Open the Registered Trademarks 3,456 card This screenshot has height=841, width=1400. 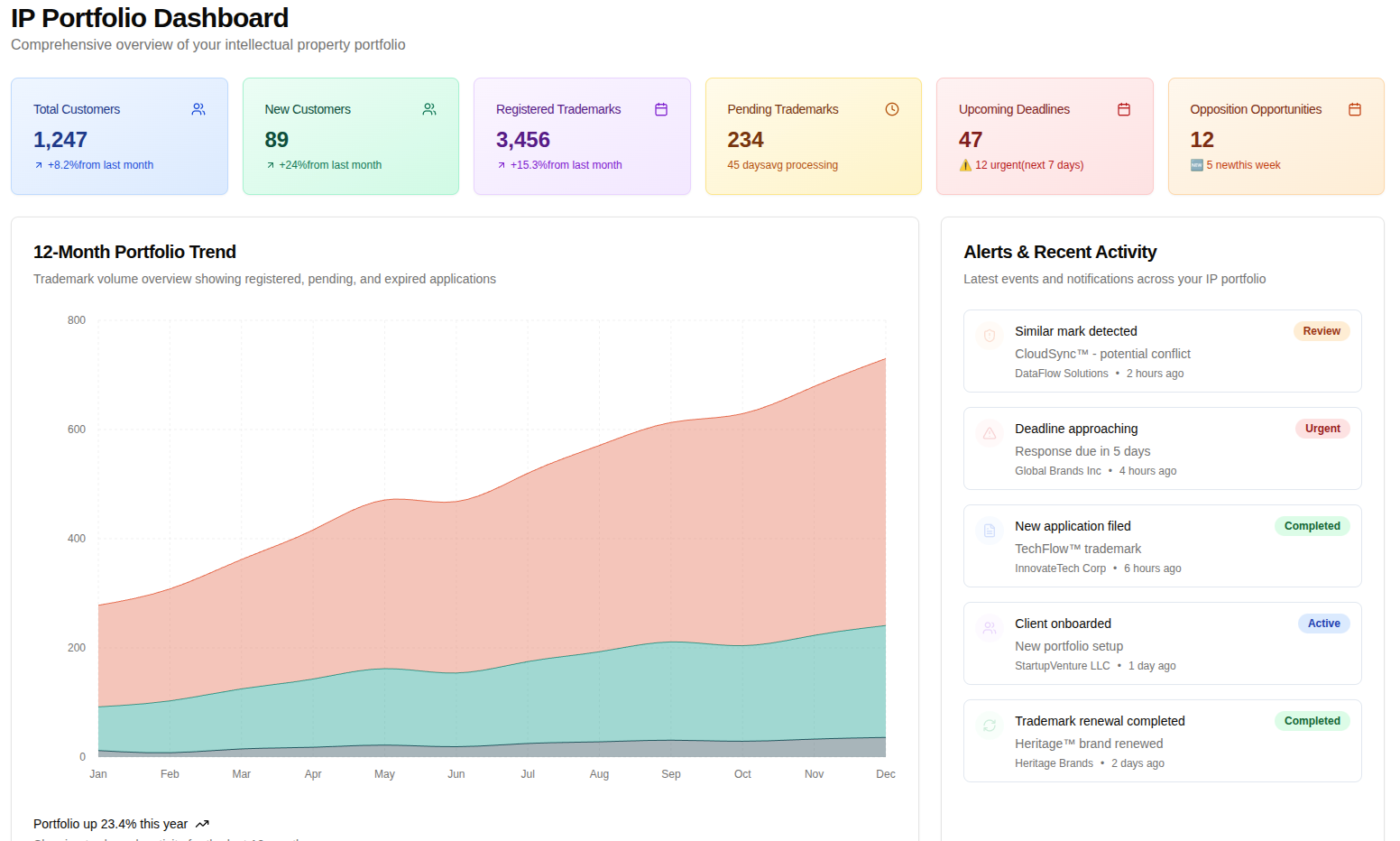pyautogui.click(x=582, y=136)
